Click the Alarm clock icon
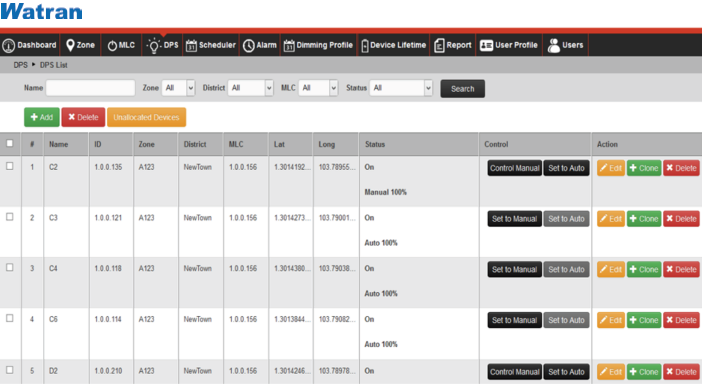This screenshot has width=702, height=386. pyautogui.click(x=248, y=46)
